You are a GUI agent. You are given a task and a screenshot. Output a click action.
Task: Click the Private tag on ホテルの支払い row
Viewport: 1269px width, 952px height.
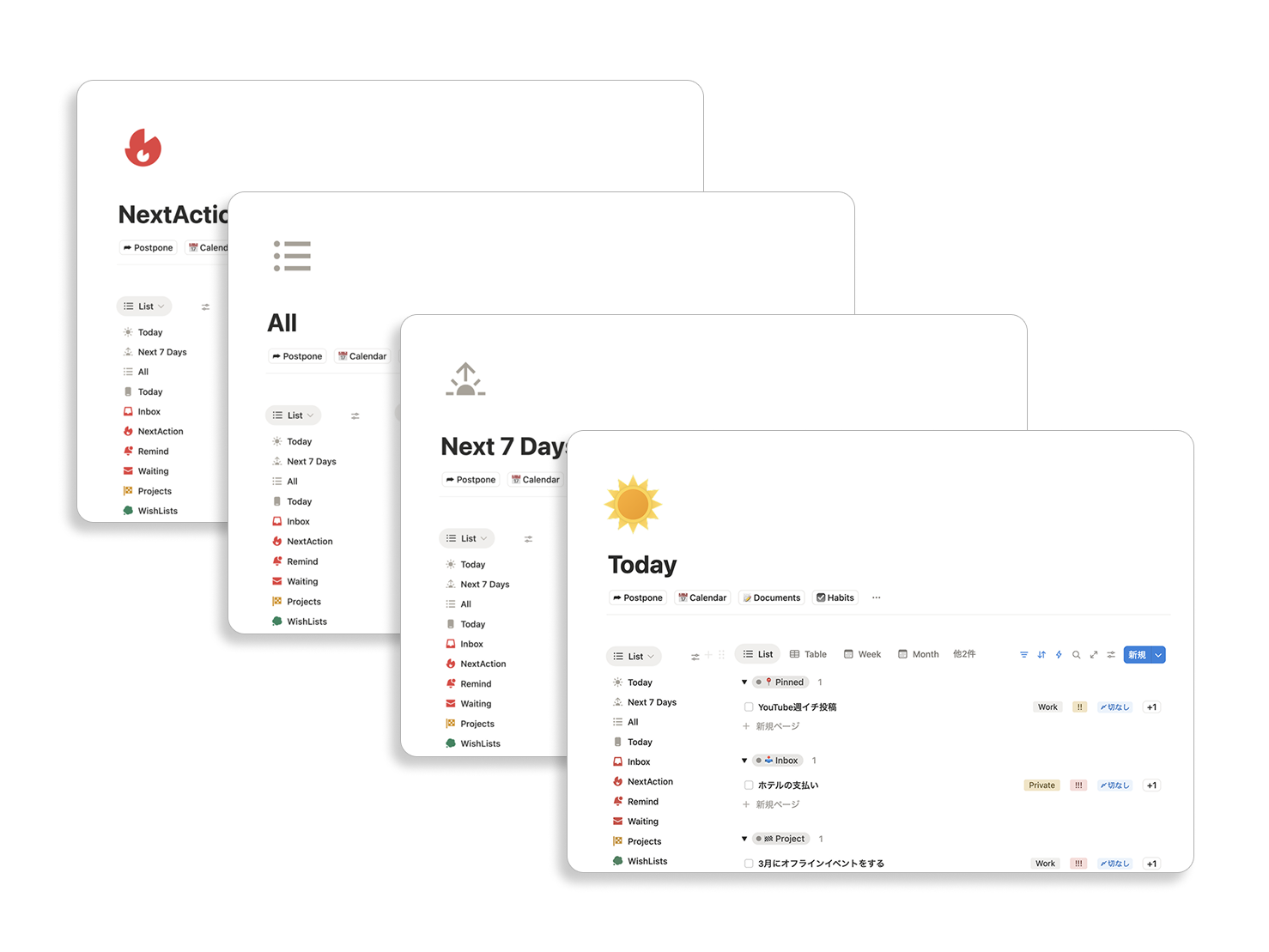click(x=1041, y=785)
